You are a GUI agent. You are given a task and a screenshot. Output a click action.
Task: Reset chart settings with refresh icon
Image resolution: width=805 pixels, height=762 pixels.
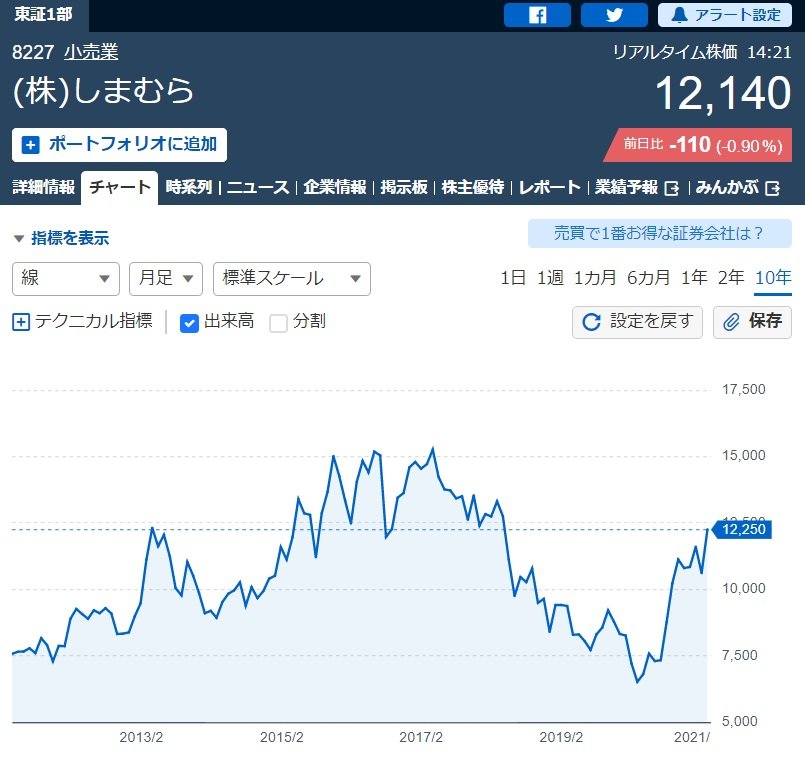[x=591, y=322]
